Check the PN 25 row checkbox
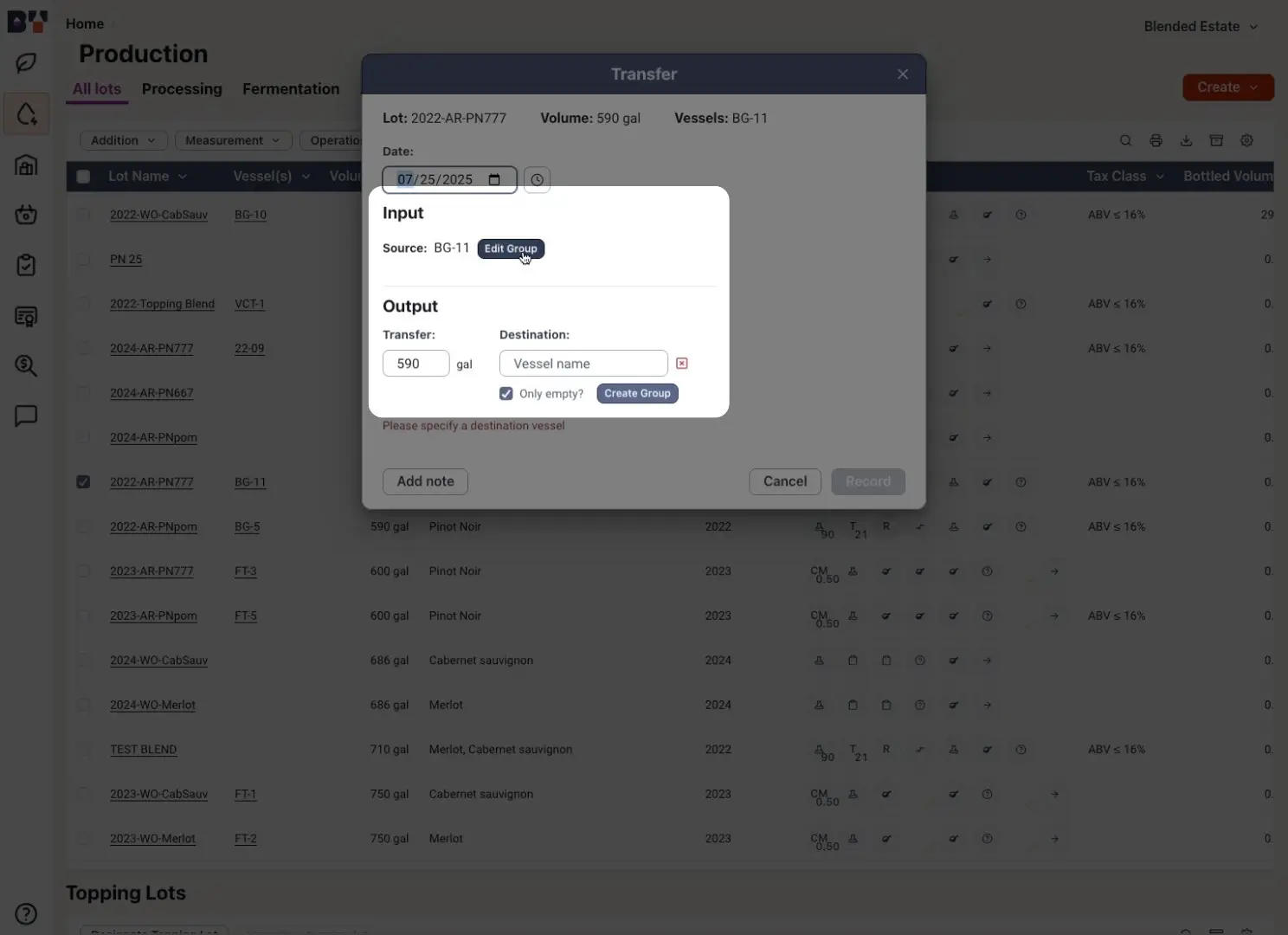 [x=83, y=259]
